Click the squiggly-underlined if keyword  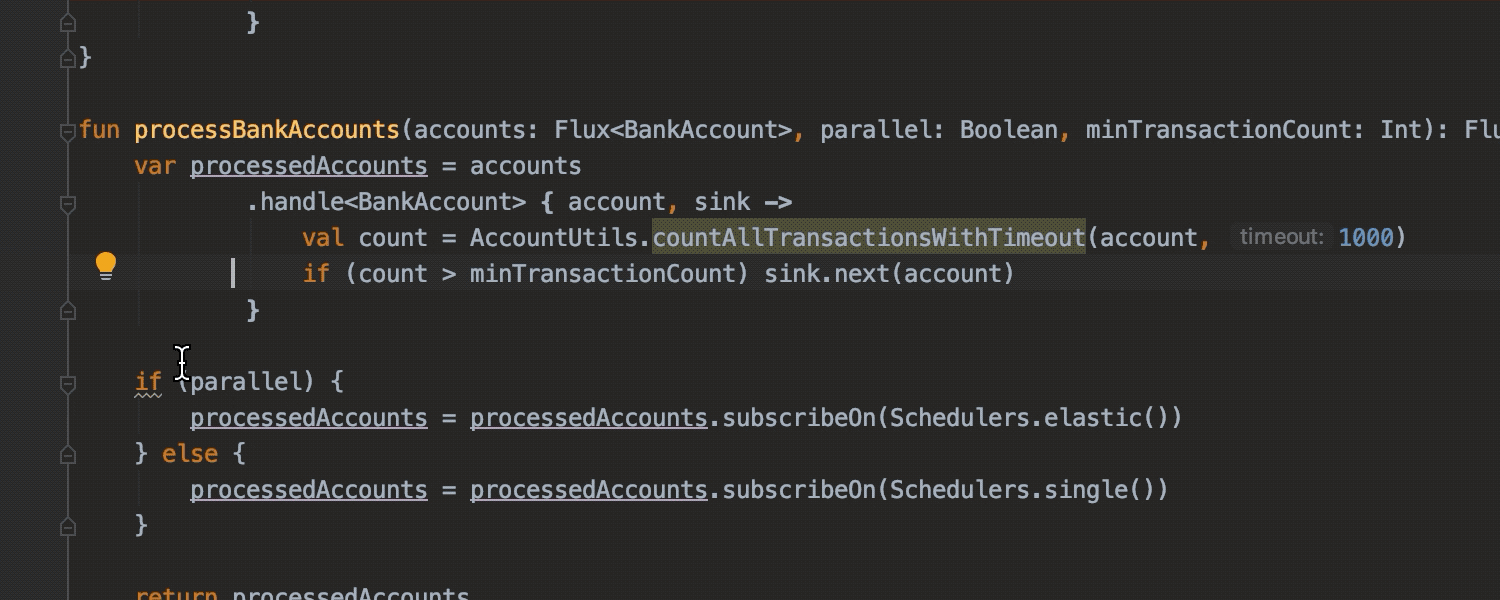148,382
